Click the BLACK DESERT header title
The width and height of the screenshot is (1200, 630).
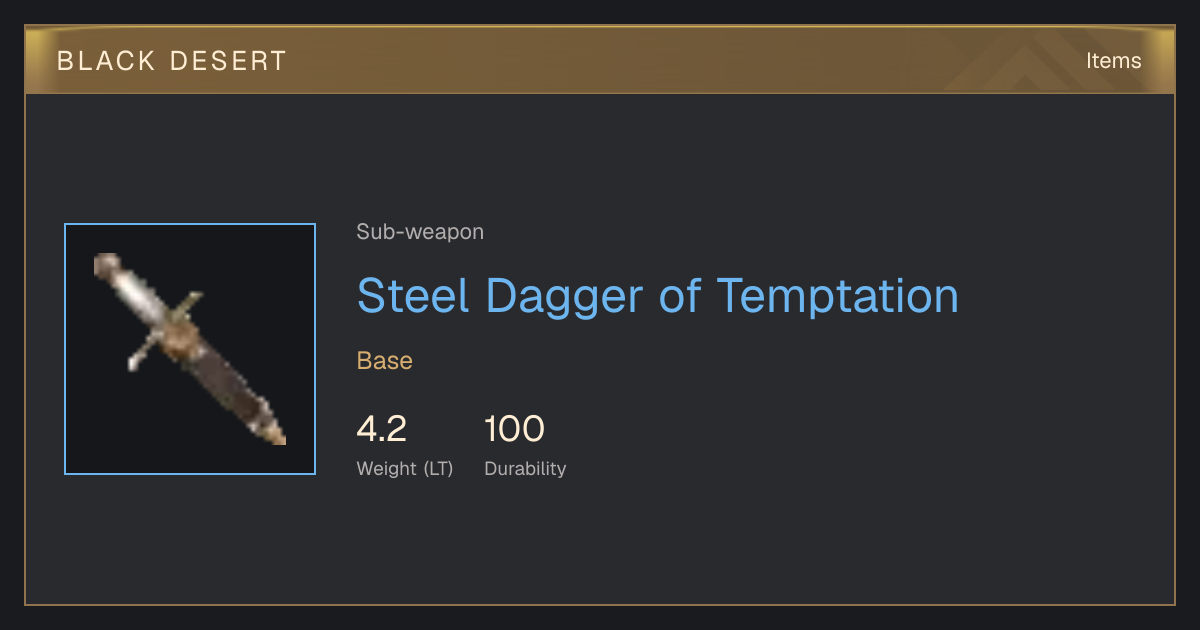(x=171, y=60)
